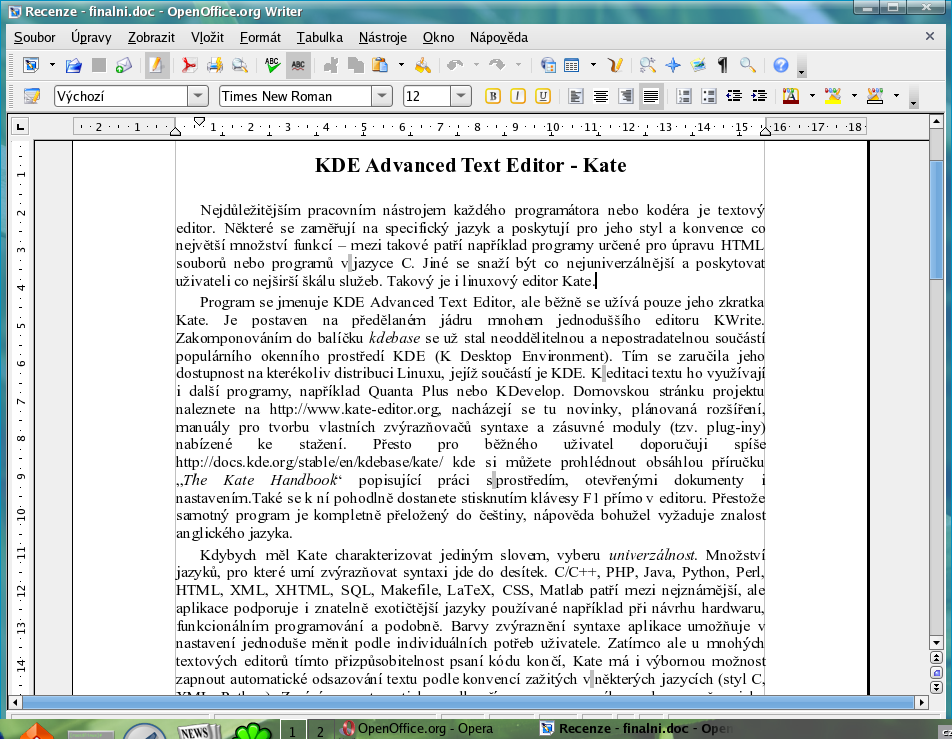Open the Highlighting color dropdown arrow

click(x=854, y=96)
